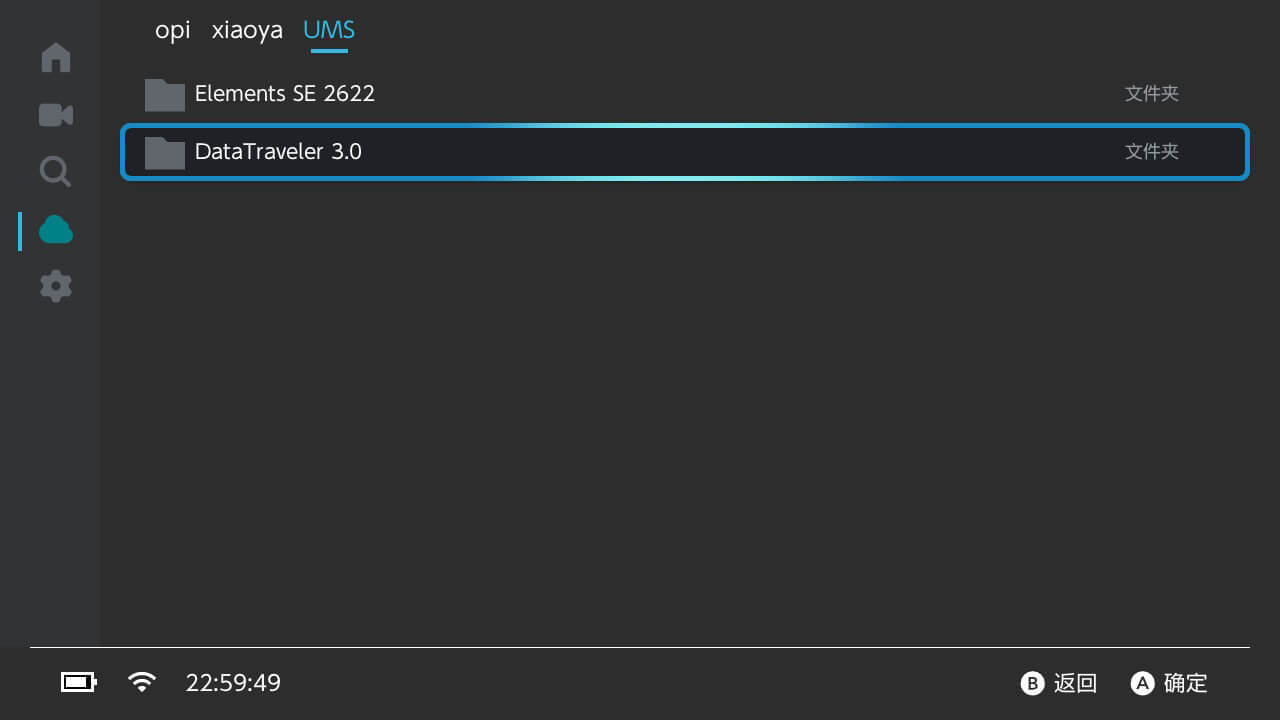The height and width of the screenshot is (720, 1280).
Task: Open the Search magnifier in sidebar
Action: pos(55,172)
